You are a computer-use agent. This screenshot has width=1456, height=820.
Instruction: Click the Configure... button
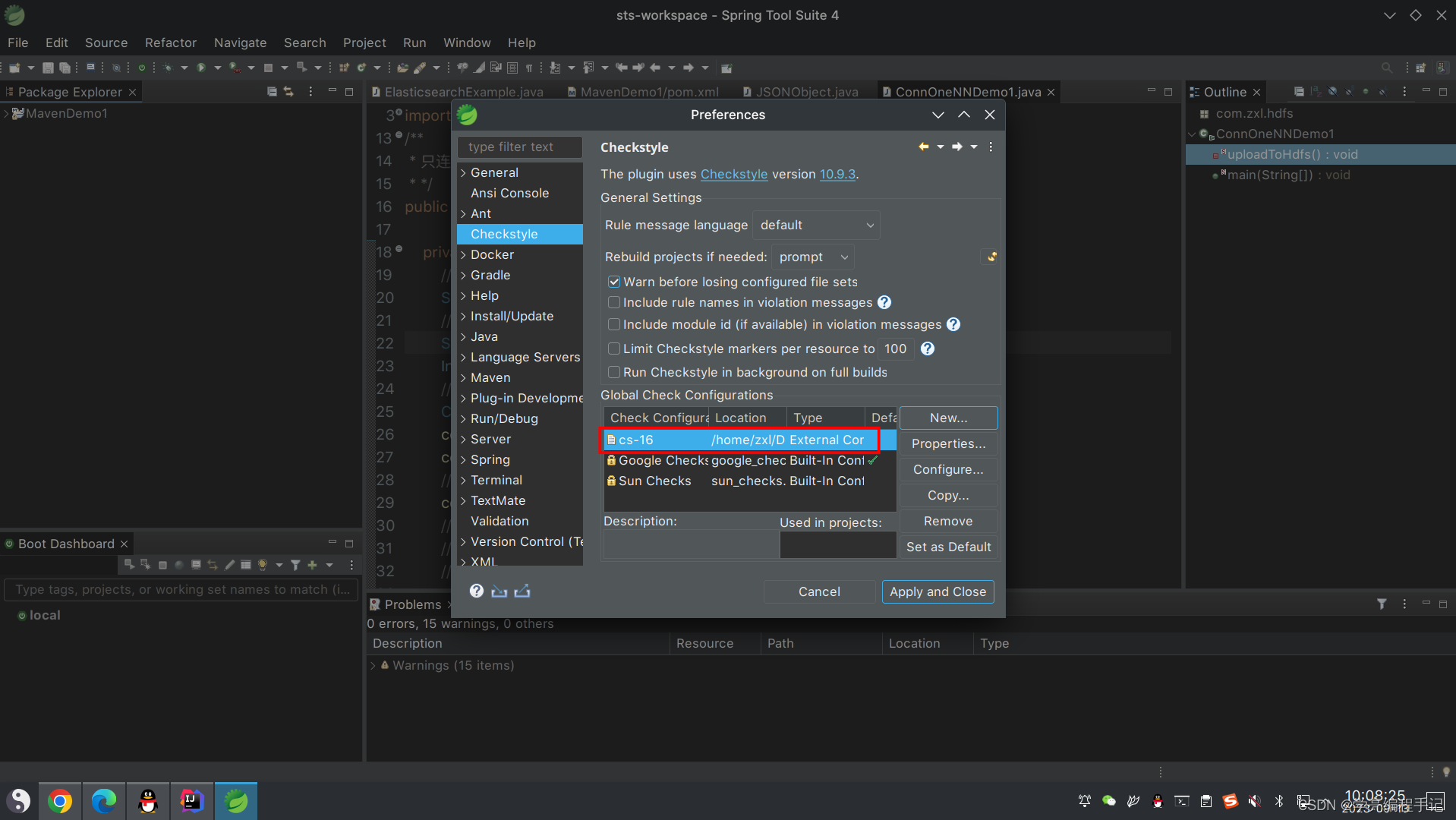948,469
